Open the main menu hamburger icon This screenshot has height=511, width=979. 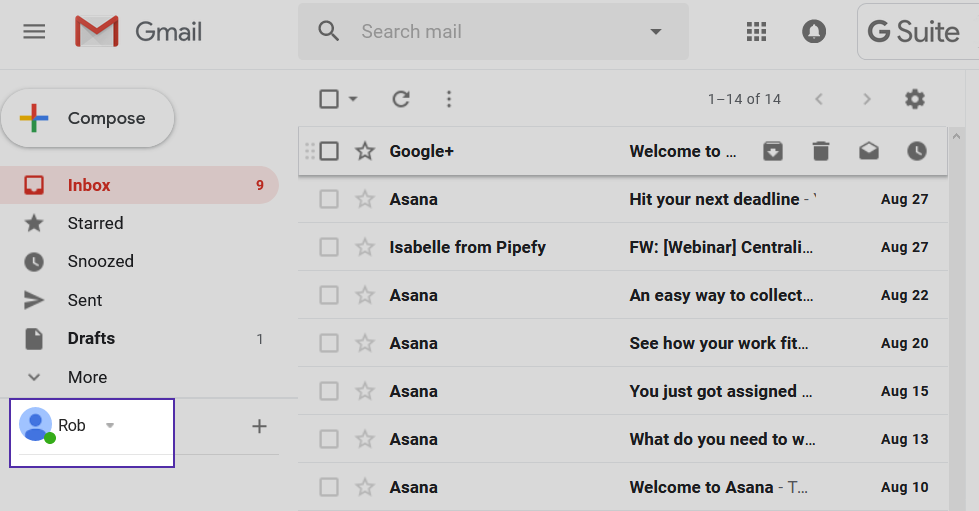(x=34, y=31)
